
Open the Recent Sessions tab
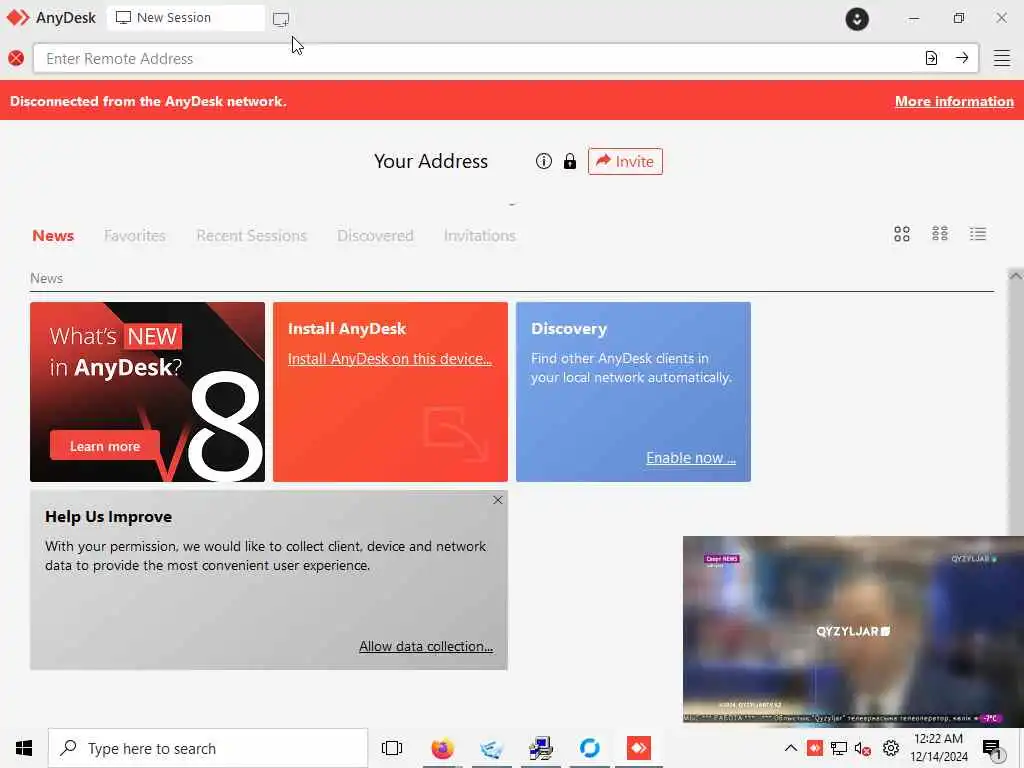coord(251,236)
